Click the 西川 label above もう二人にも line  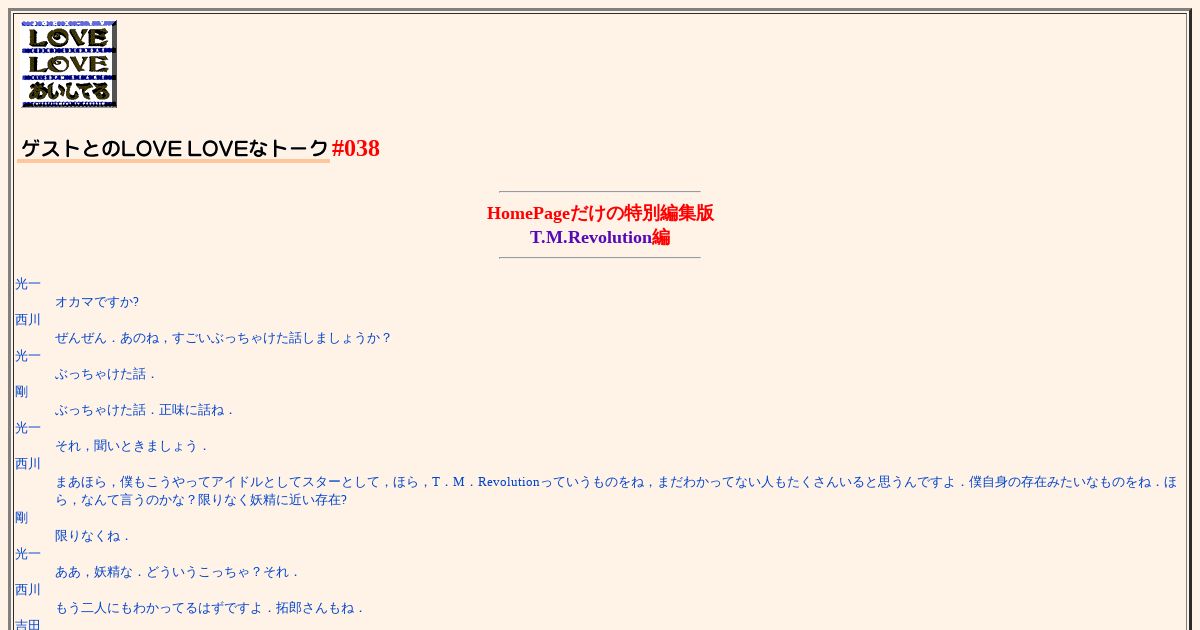28,590
